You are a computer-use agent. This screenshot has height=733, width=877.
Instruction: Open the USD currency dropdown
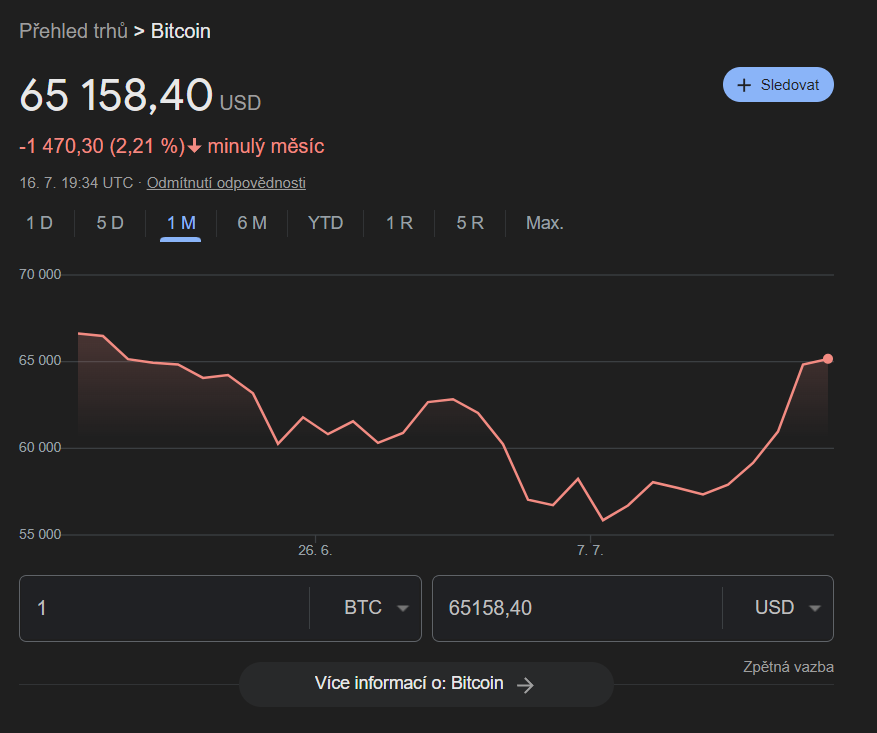tap(788, 608)
